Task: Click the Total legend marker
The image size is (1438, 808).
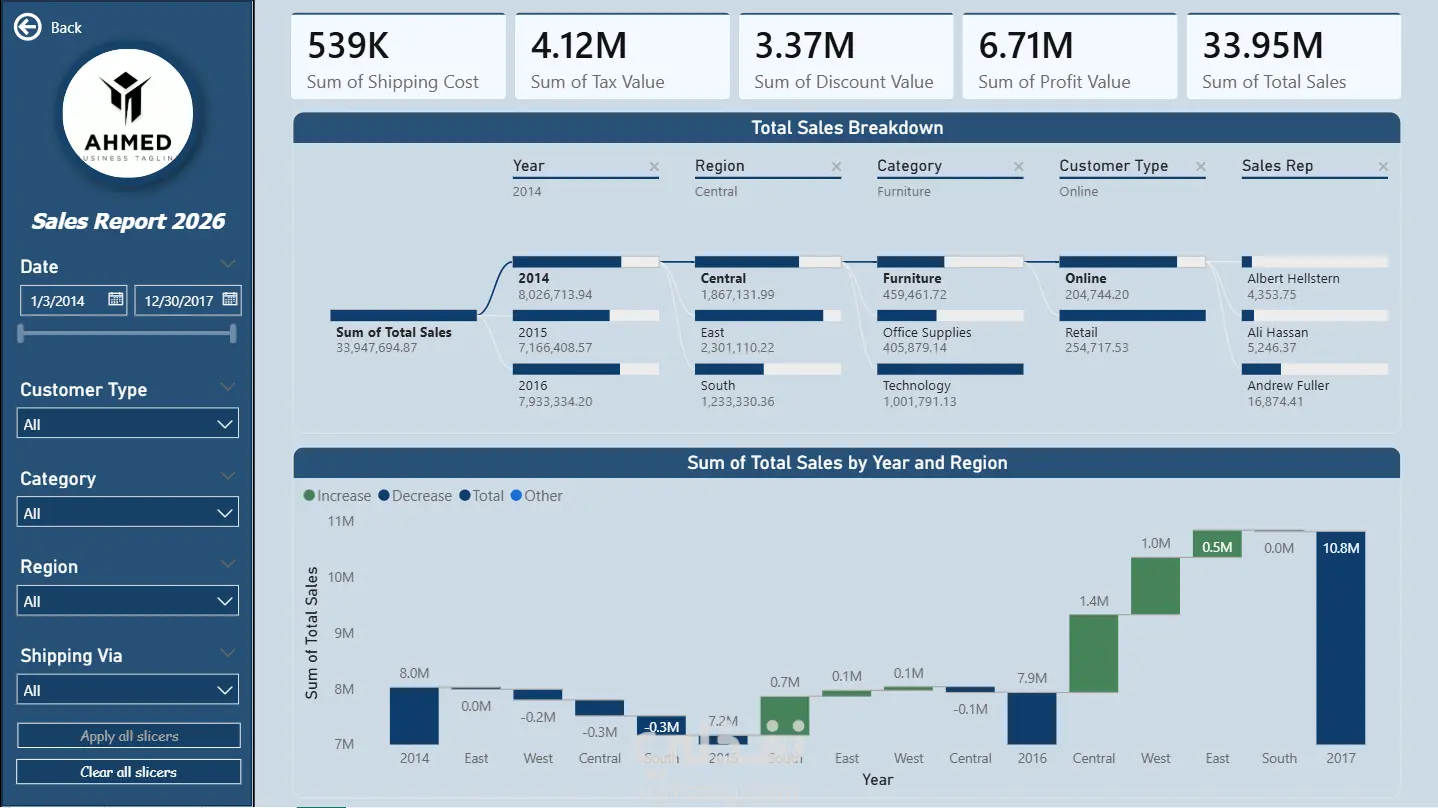Action: coord(465,496)
